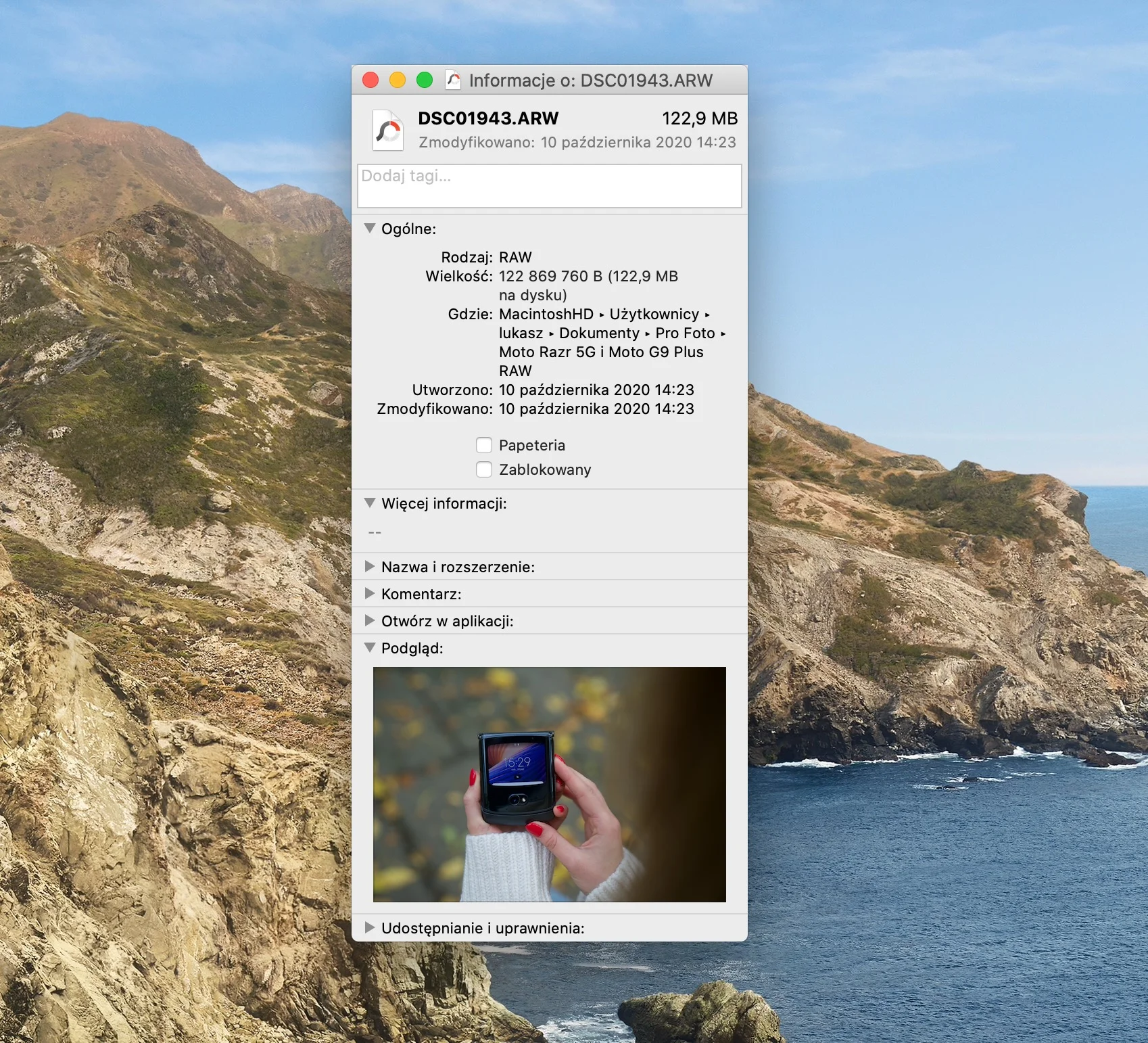
Task: Close the info window with red button
Action: [370, 80]
